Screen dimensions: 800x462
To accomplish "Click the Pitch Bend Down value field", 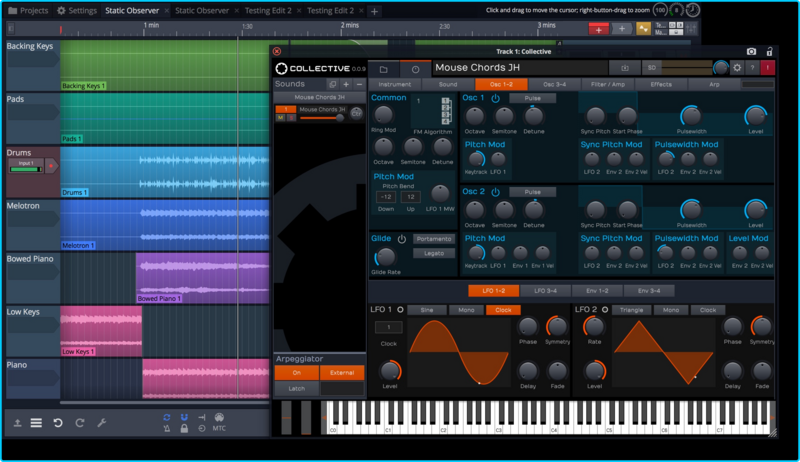I will click(386, 197).
